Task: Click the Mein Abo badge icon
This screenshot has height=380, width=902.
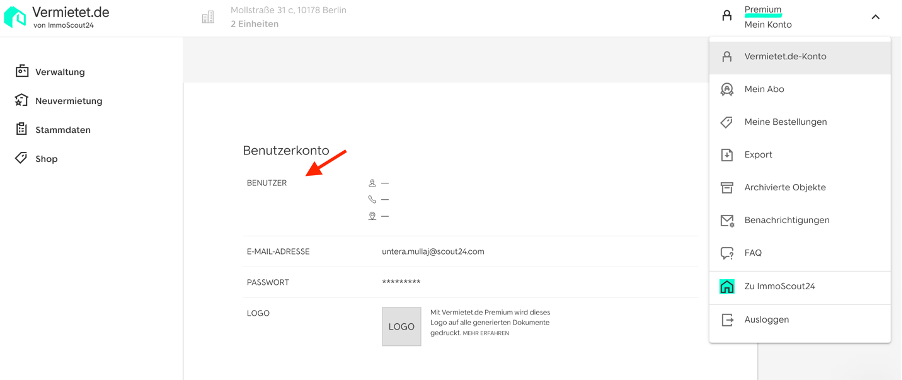Action: coord(727,89)
